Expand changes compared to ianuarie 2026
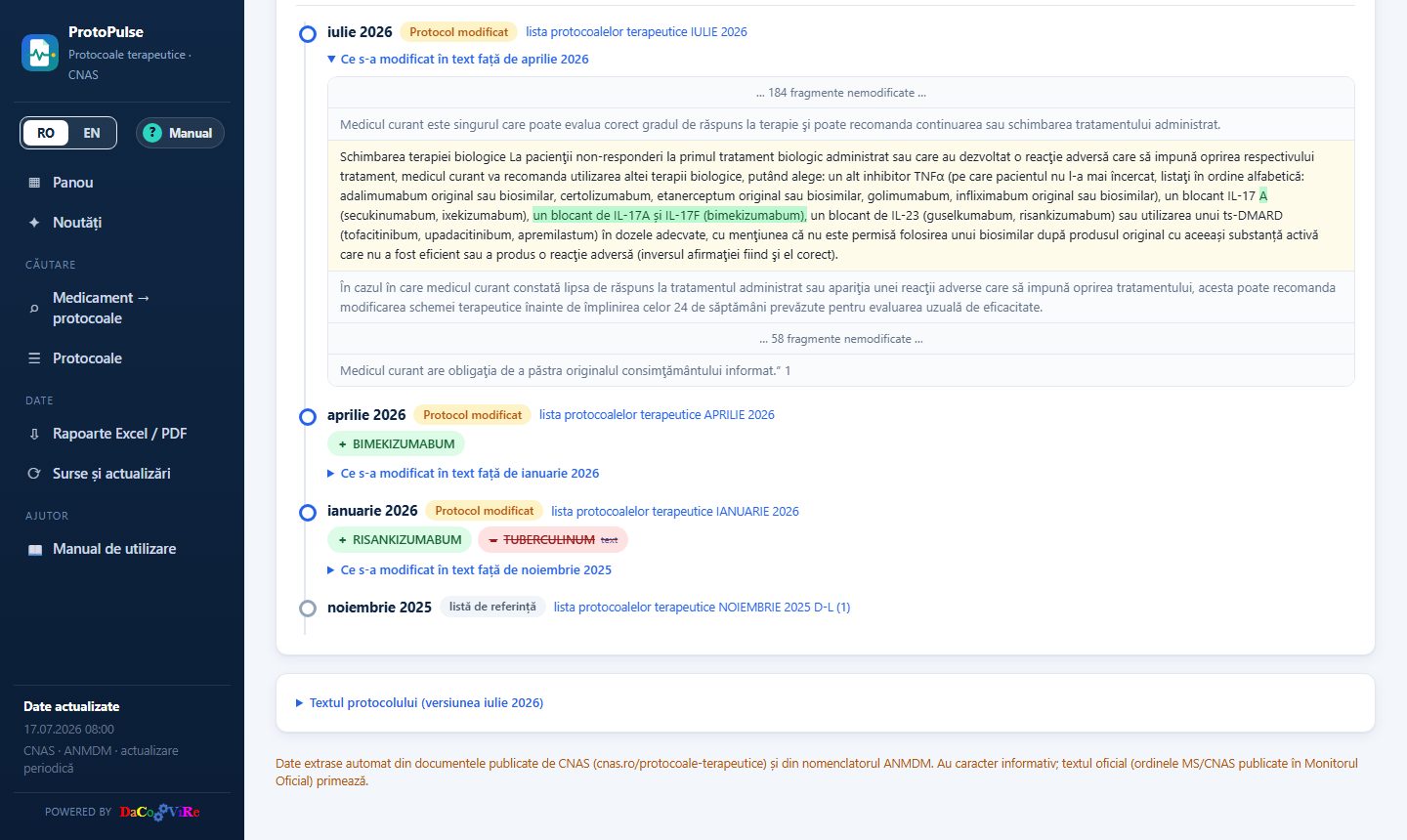The height and width of the screenshot is (840, 1407). point(463,473)
